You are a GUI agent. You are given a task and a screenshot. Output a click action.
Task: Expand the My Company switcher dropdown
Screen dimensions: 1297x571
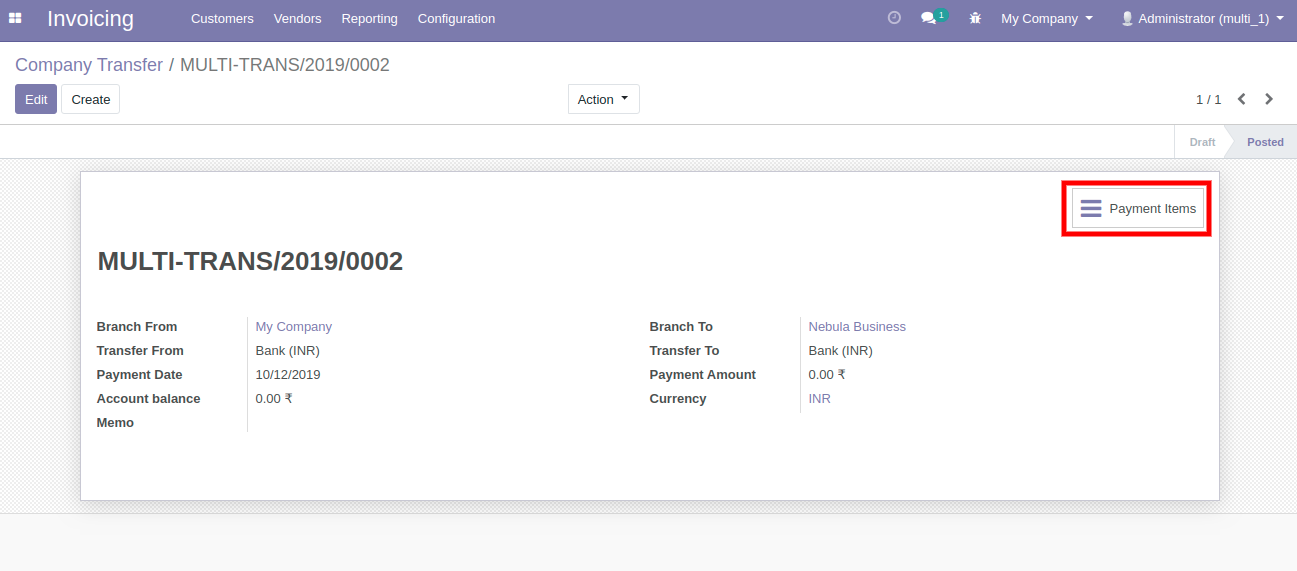[x=1046, y=18]
